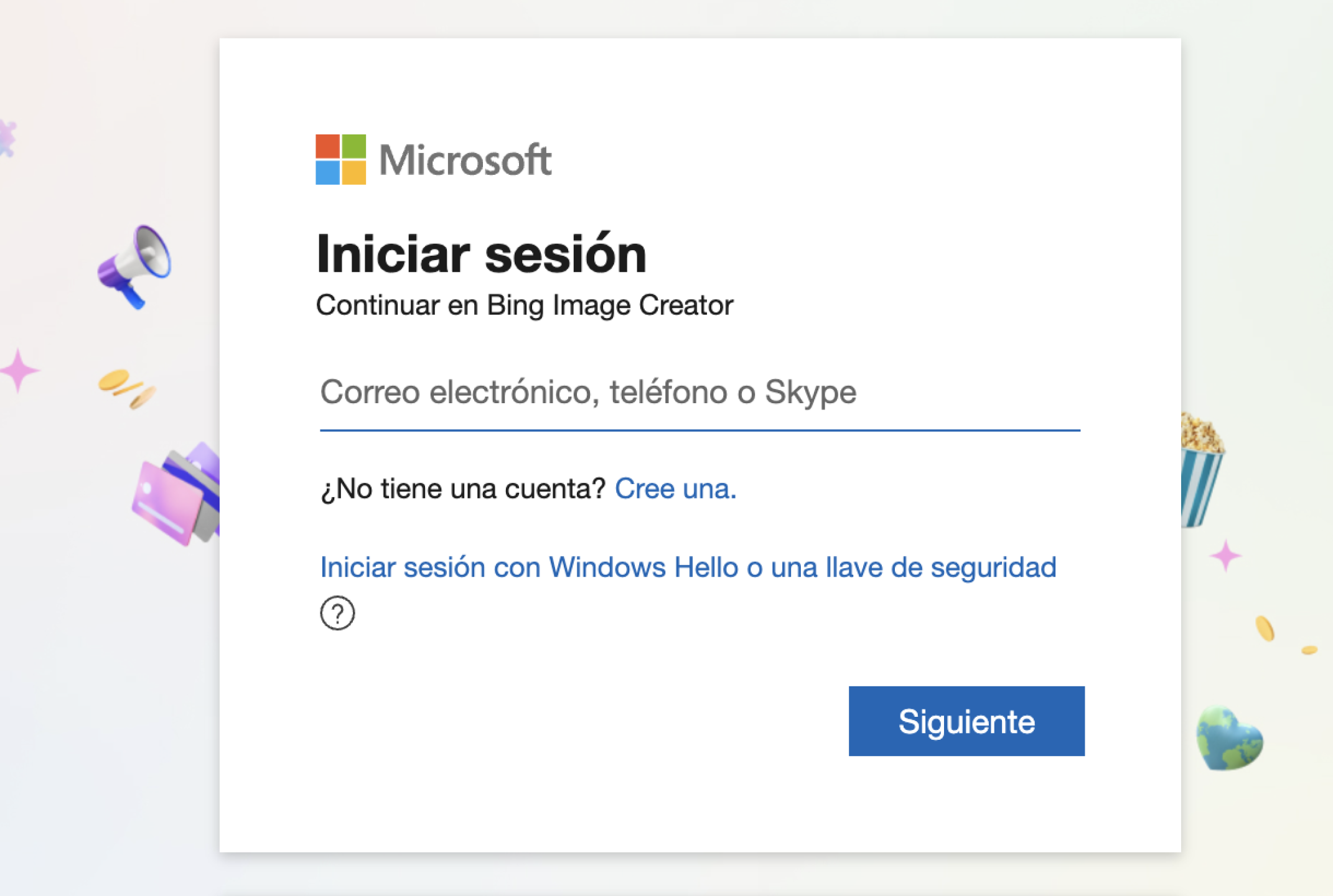Click the purple megaphone illustration
The width and height of the screenshot is (1333, 896).
[136, 266]
